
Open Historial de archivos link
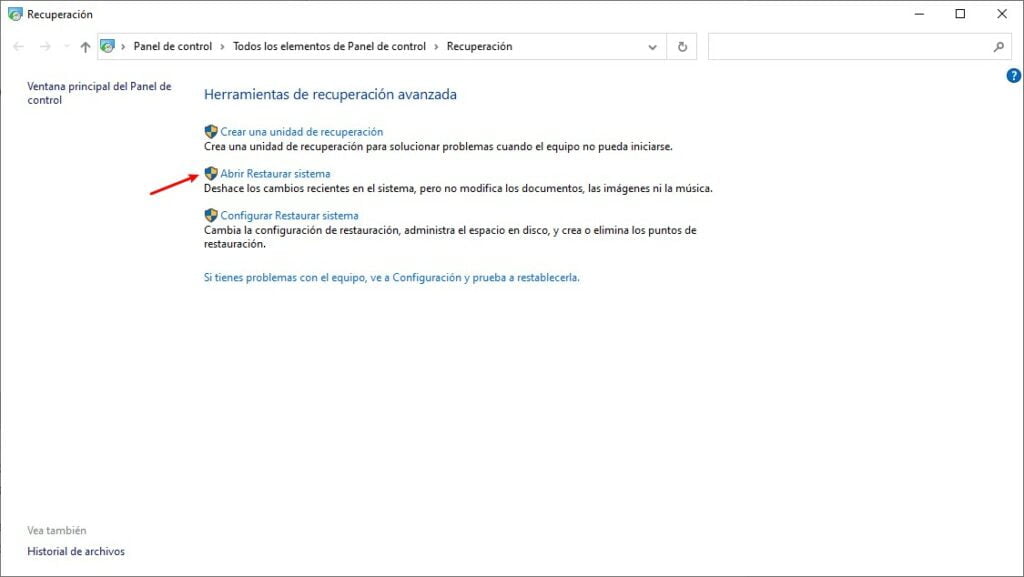coord(76,552)
